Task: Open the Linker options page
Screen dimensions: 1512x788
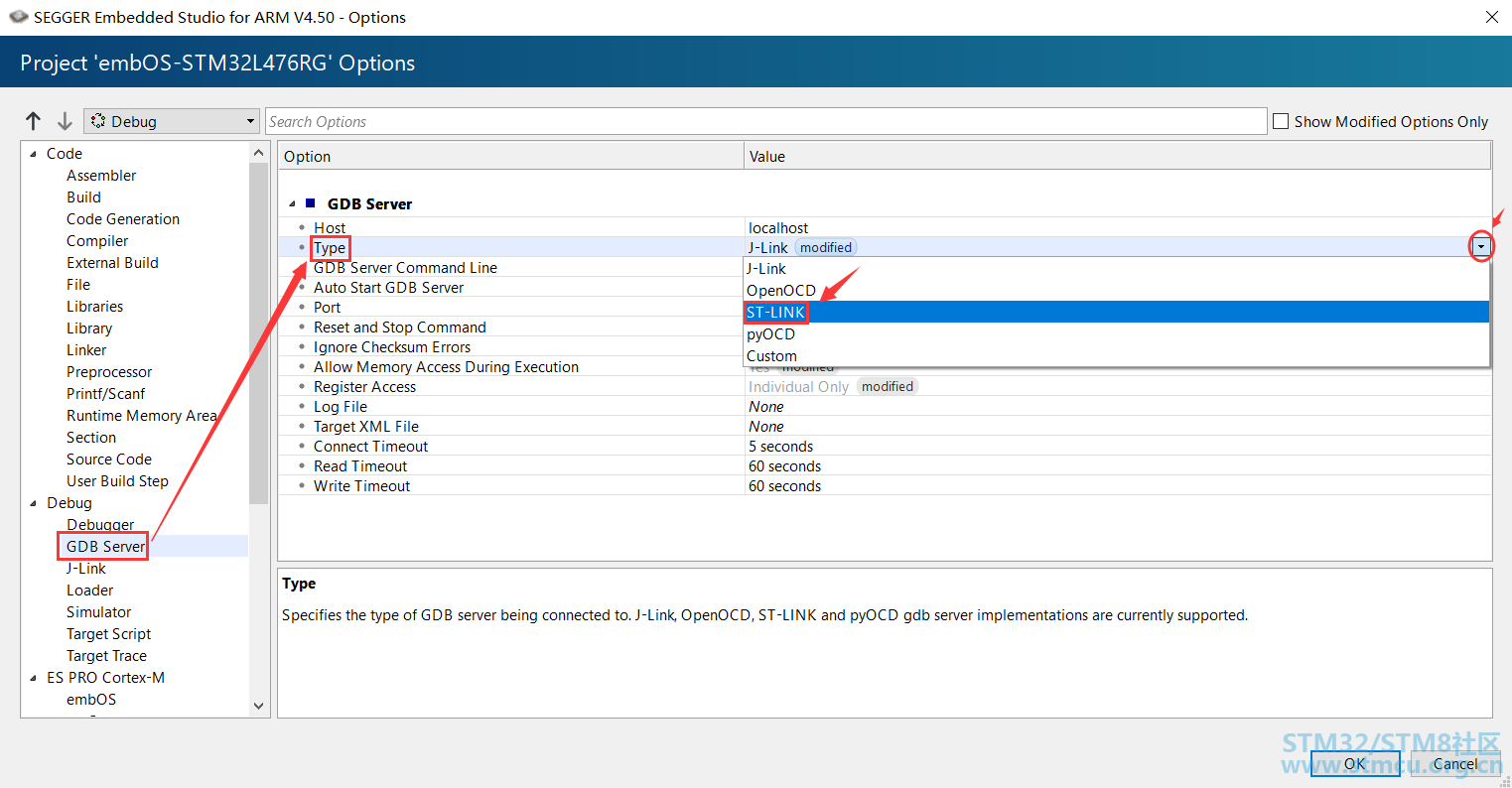Action: pyautogui.click(x=86, y=350)
